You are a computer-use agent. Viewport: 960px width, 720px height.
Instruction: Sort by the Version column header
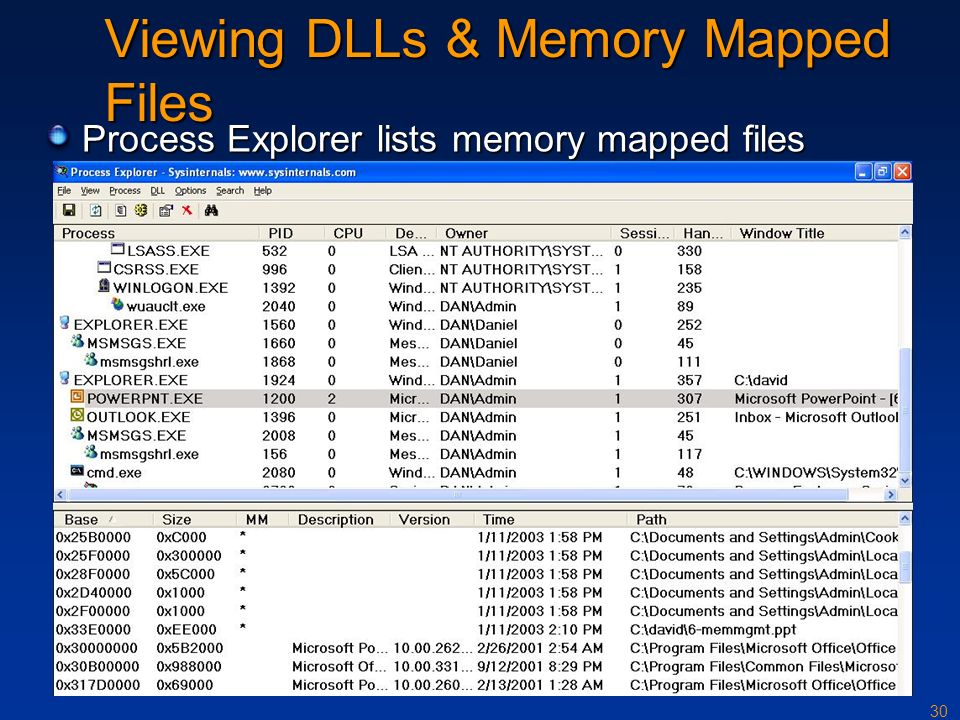[x=432, y=520]
